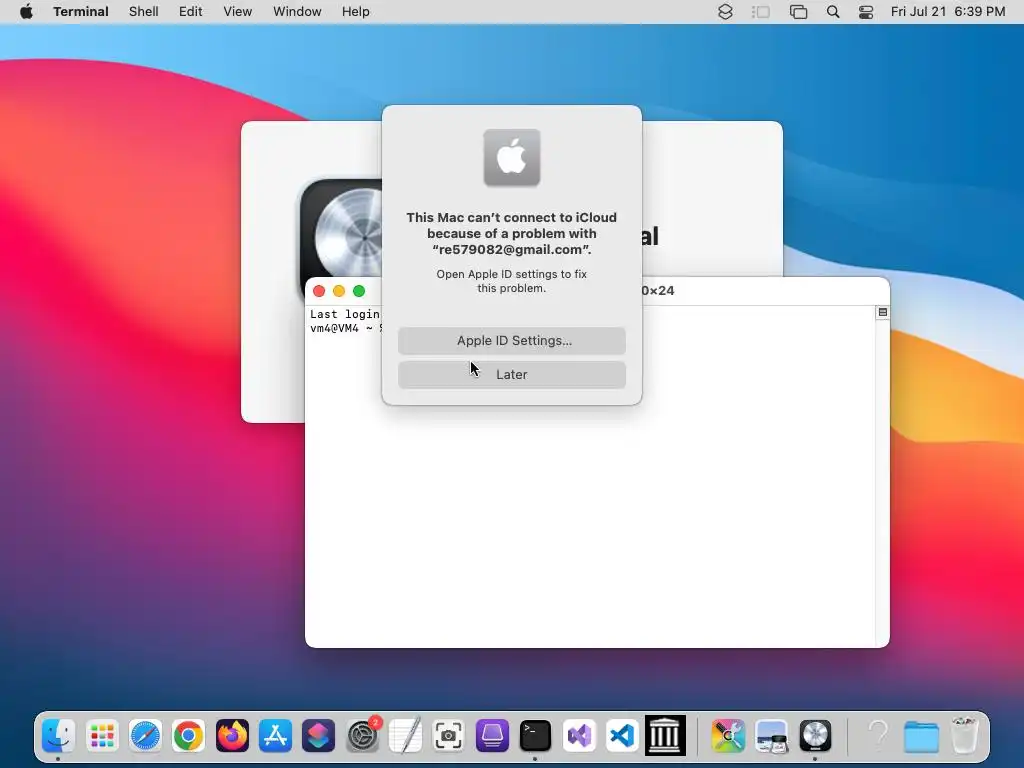Open the Window menu
1024x768 pixels.
(297, 12)
